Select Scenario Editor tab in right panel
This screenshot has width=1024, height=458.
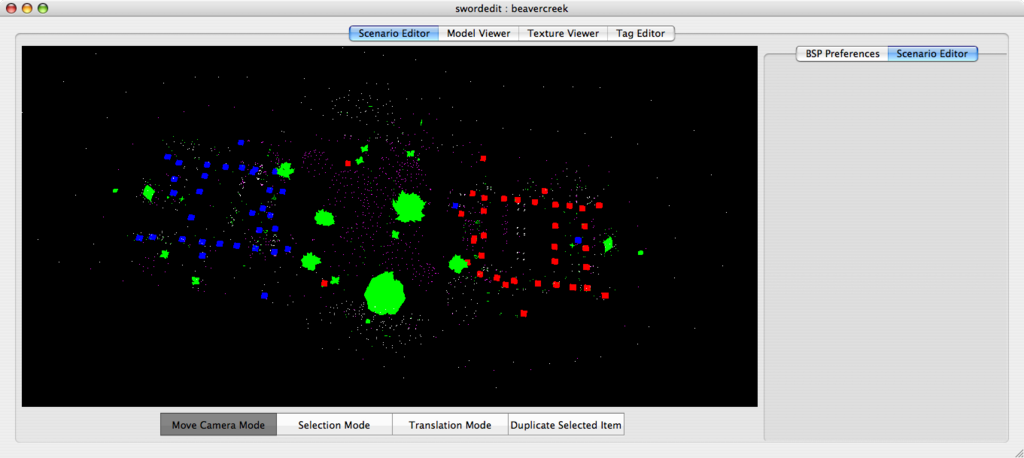[x=932, y=54]
